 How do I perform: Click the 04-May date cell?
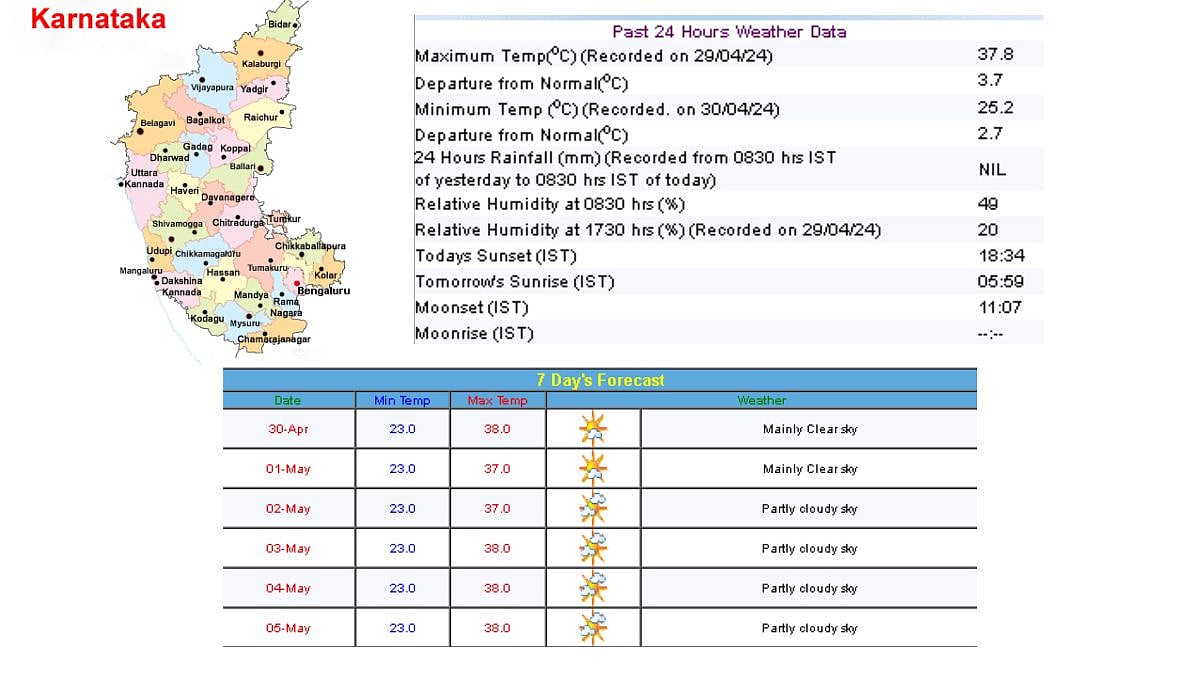[x=288, y=589]
